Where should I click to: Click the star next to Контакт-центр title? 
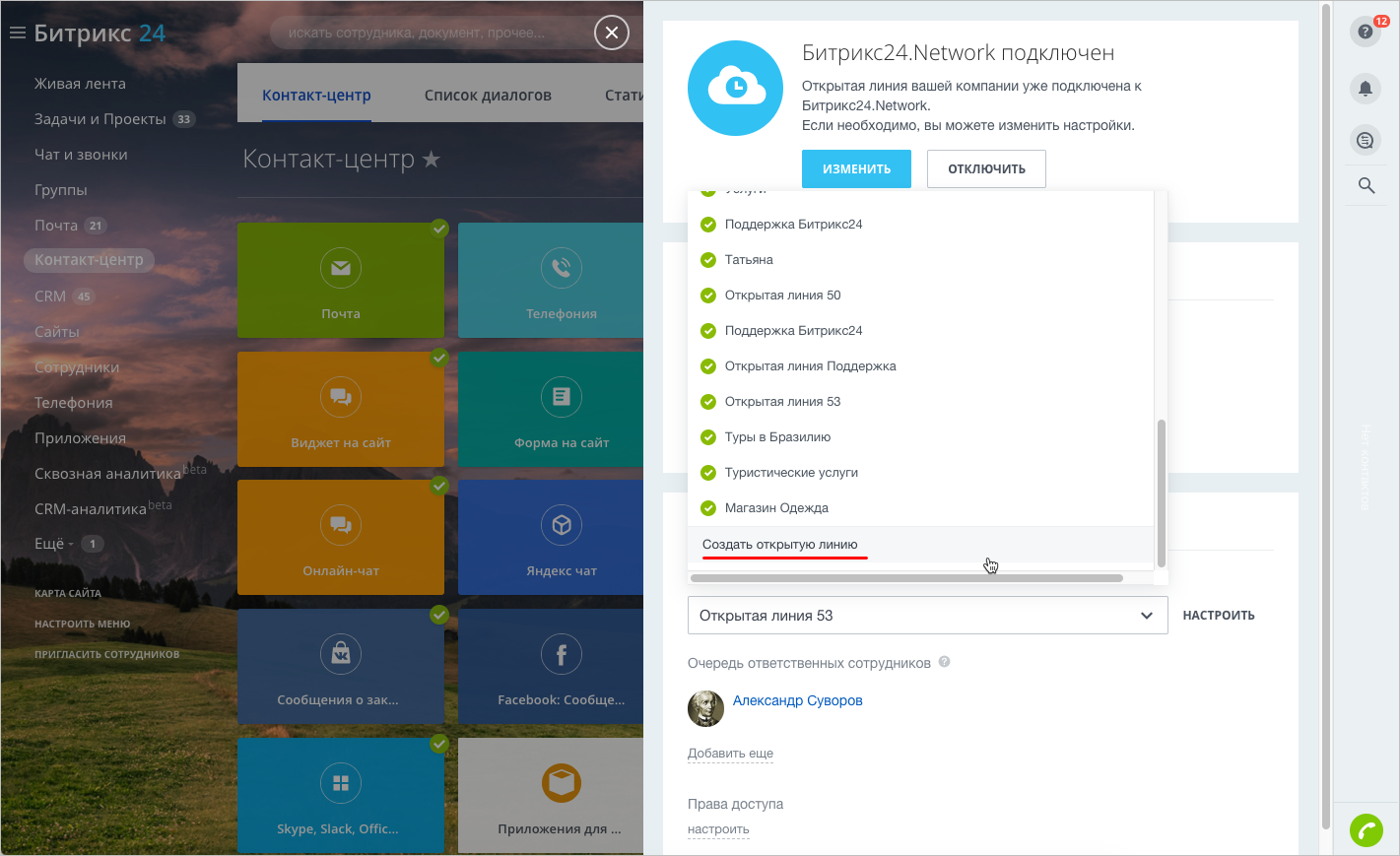pyautogui.click(x=431, y=159)
